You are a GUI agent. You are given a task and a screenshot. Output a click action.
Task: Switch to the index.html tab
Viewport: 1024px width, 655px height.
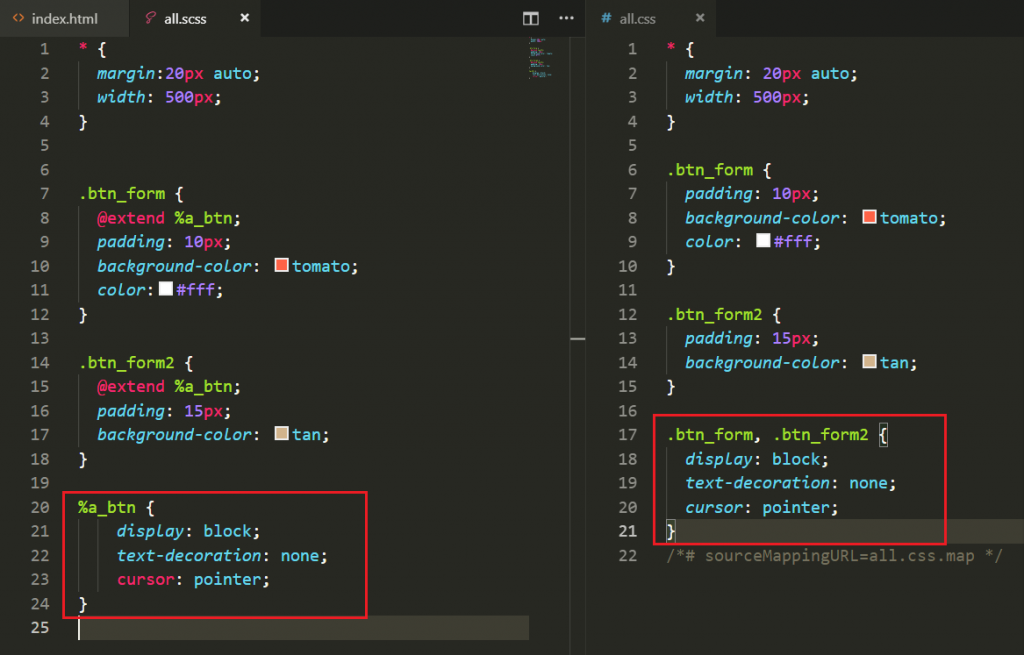64,18
